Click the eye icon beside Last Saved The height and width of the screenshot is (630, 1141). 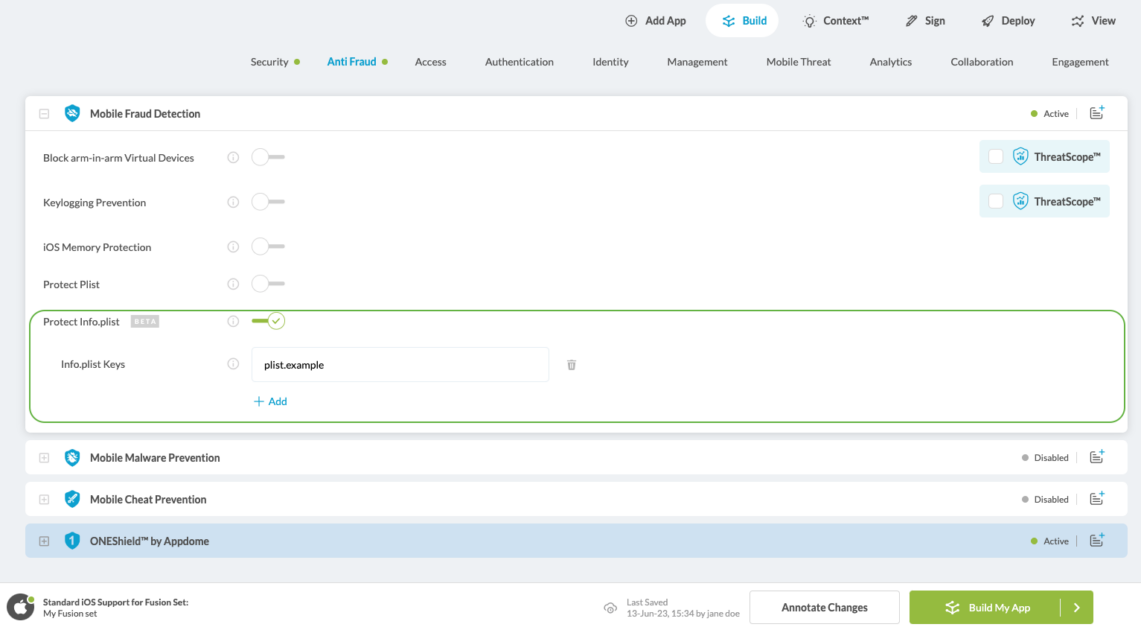(610, 608)
